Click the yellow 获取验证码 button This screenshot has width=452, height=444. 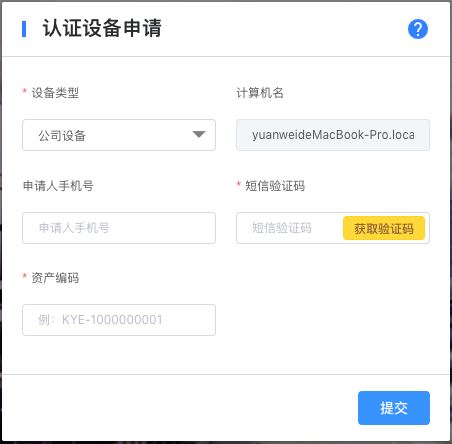click(384, 228)
